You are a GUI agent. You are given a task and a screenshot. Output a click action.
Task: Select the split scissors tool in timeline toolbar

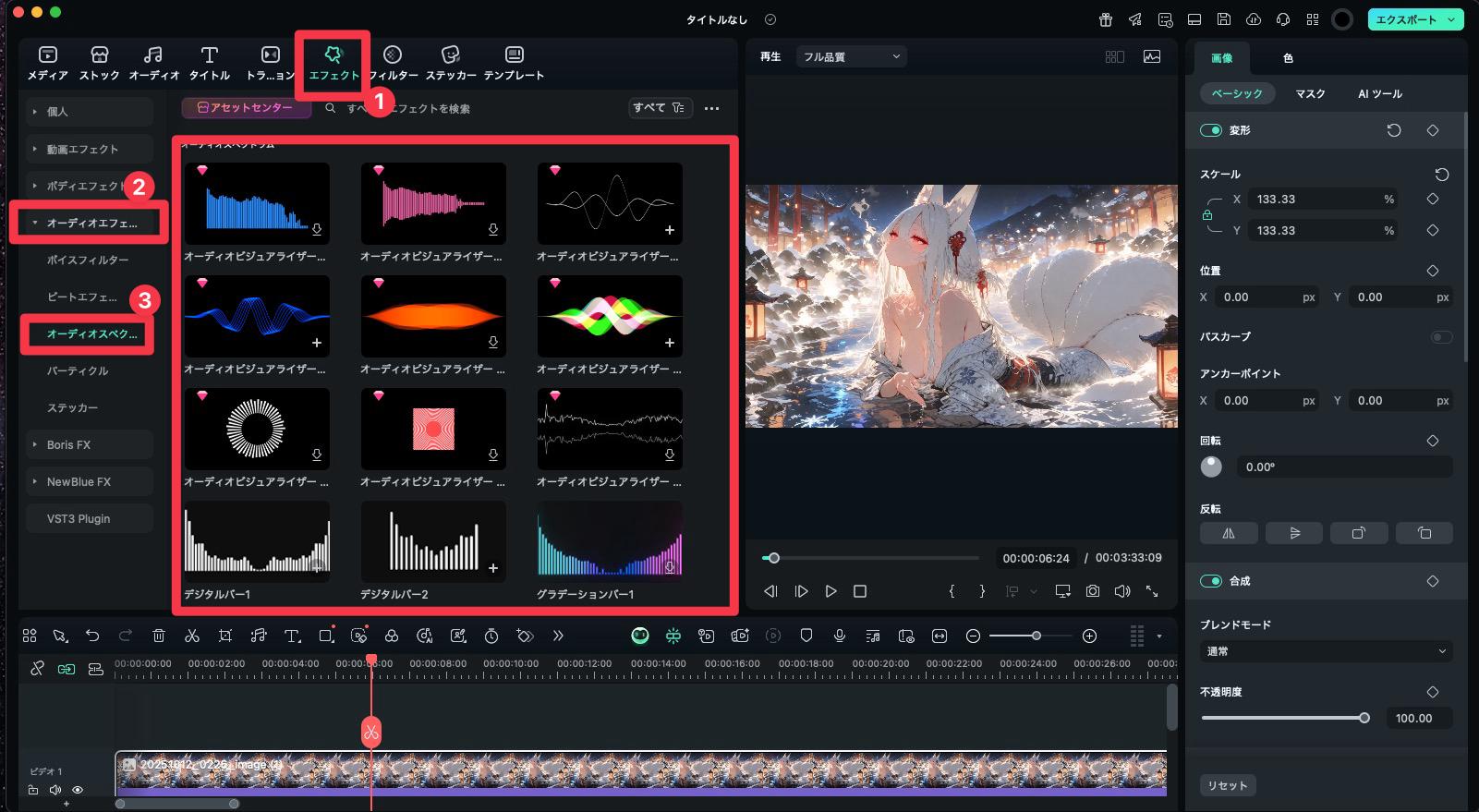(x=192, y=636)
